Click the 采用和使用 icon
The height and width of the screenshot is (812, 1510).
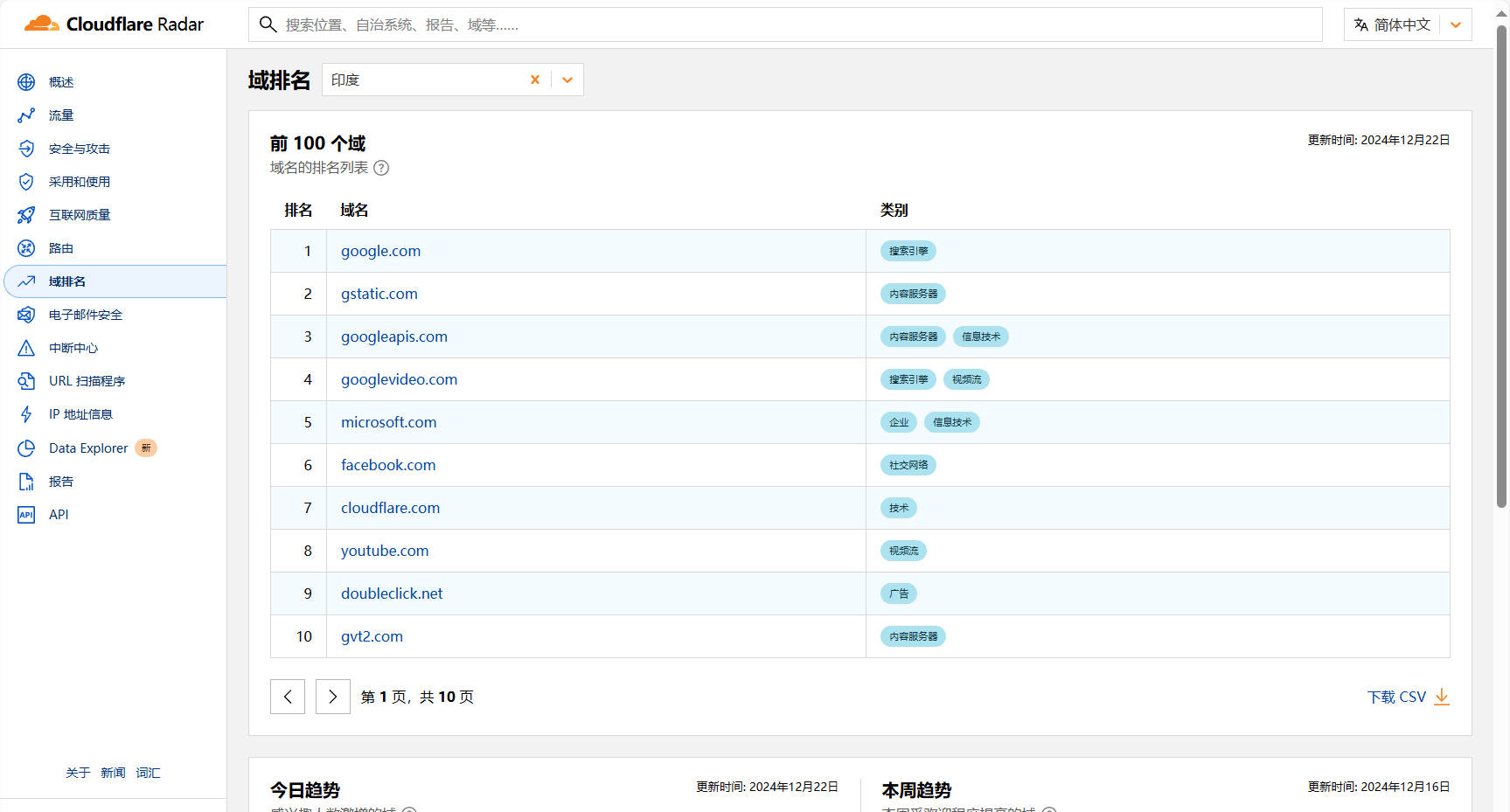click(x=26, y=182)
